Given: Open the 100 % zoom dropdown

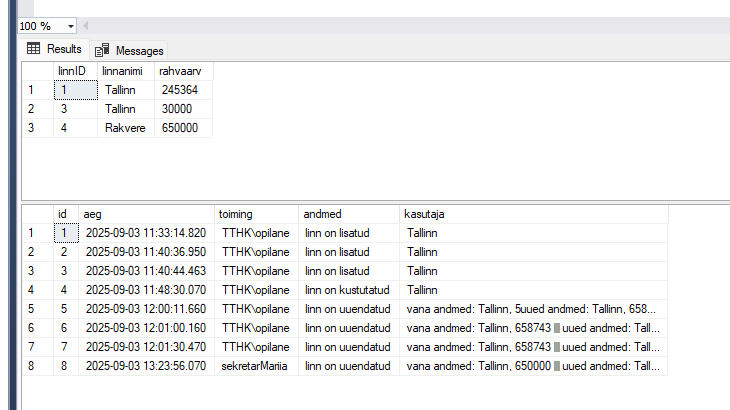Looking at the screenshot, I should pyautogui.click(x=69, y=25).
